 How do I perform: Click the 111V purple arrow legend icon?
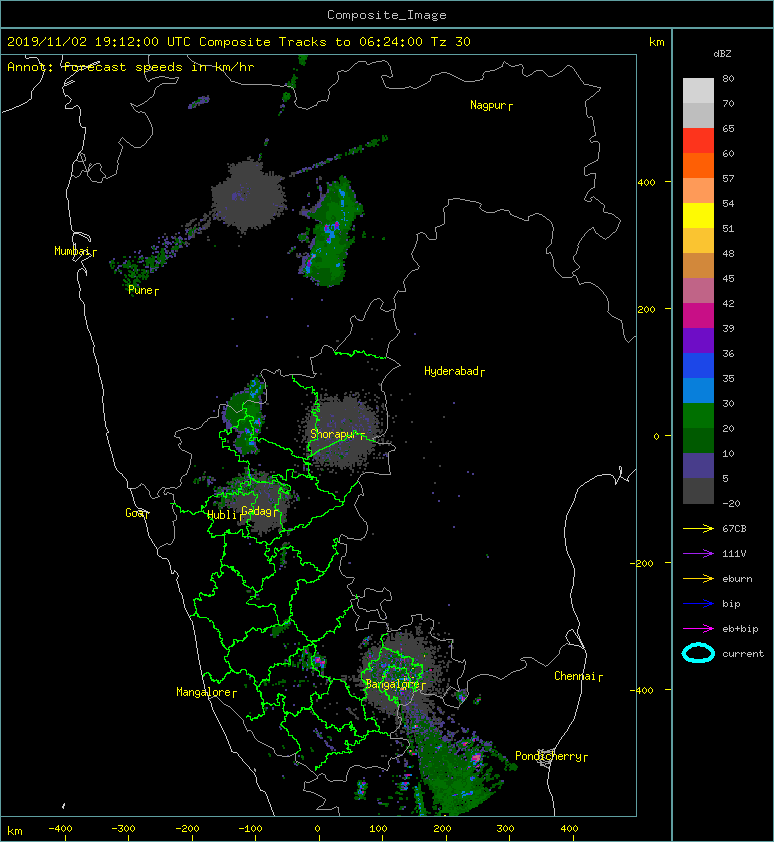[x=698, y=554]
